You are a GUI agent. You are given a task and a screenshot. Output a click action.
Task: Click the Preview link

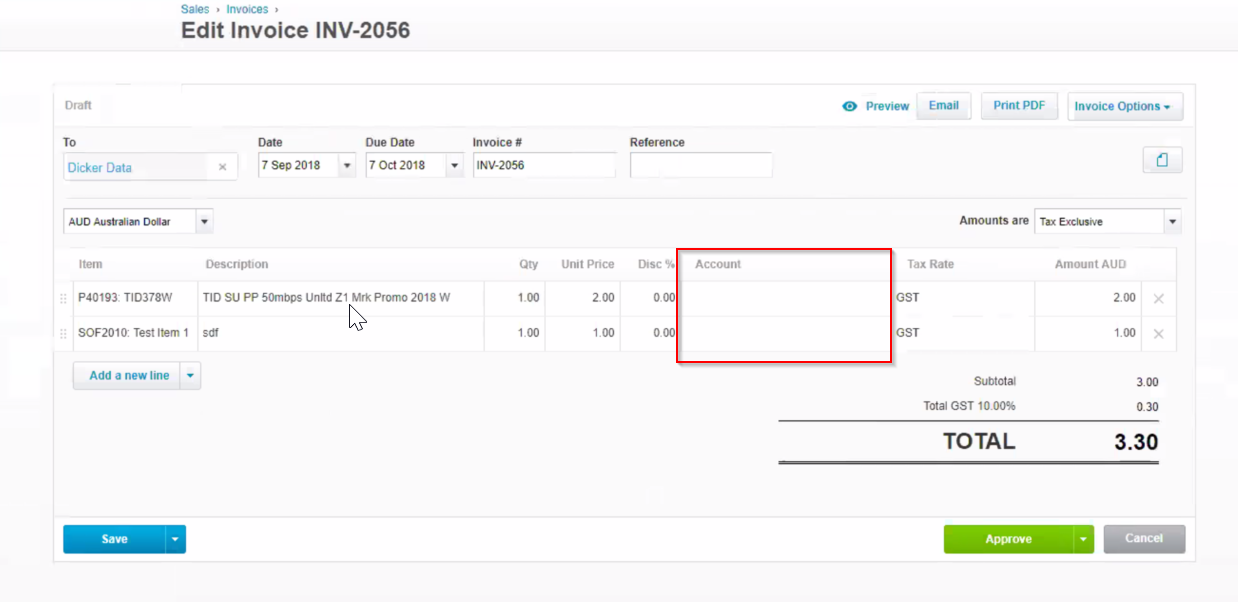point(887,106)
